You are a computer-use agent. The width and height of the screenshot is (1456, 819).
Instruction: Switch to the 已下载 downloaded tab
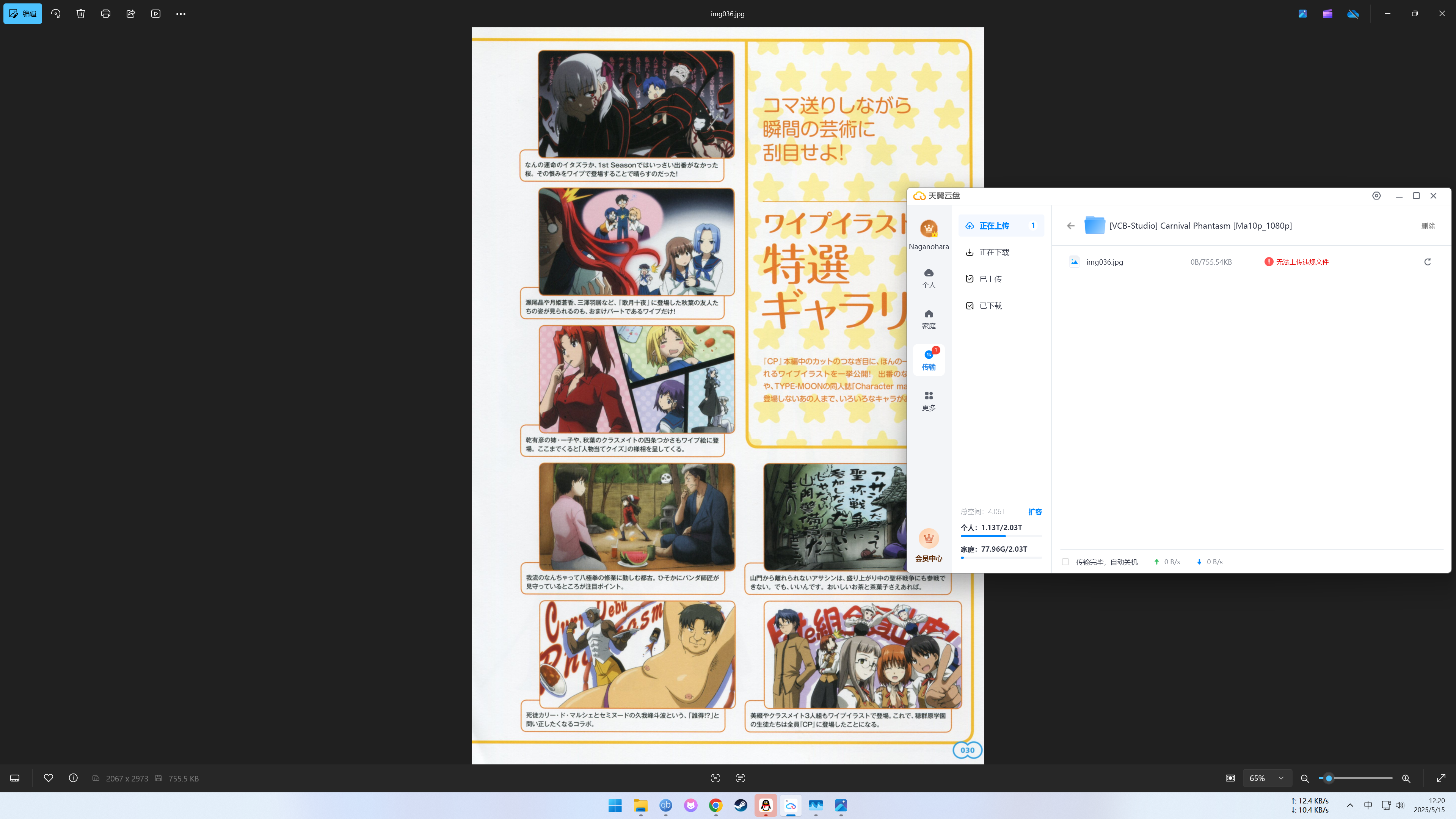click(1001, 306)
